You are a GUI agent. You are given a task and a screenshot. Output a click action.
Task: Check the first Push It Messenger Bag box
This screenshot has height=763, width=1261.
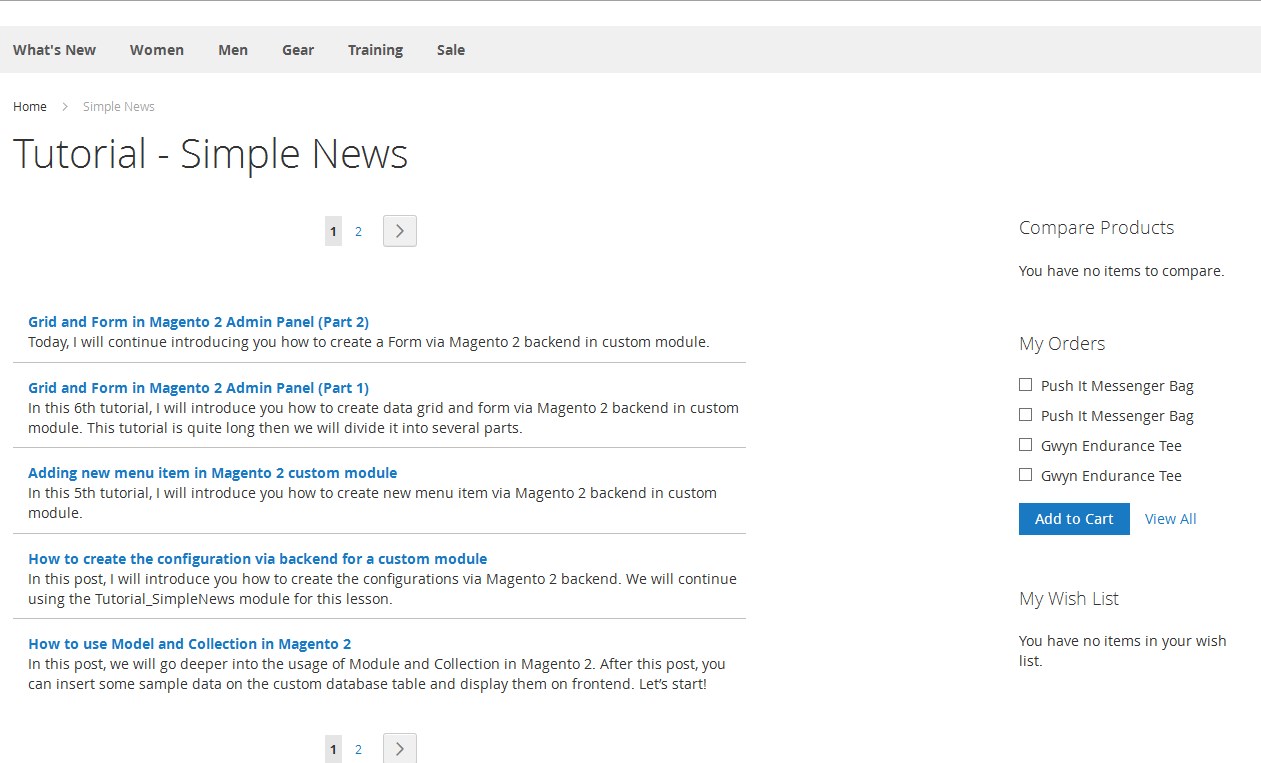click(1025, 385)
